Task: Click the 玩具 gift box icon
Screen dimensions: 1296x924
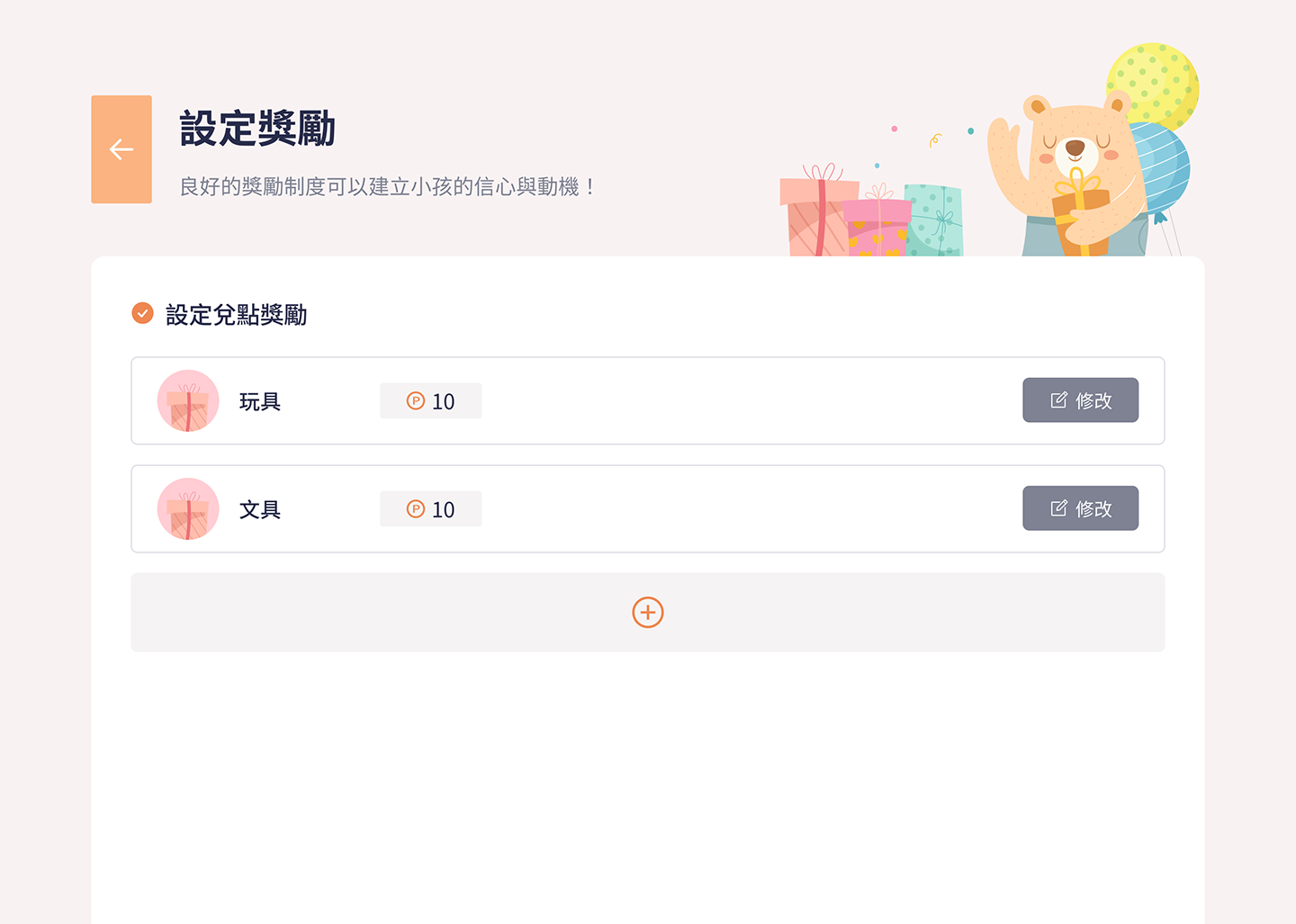Action: [x=188, y=401]
